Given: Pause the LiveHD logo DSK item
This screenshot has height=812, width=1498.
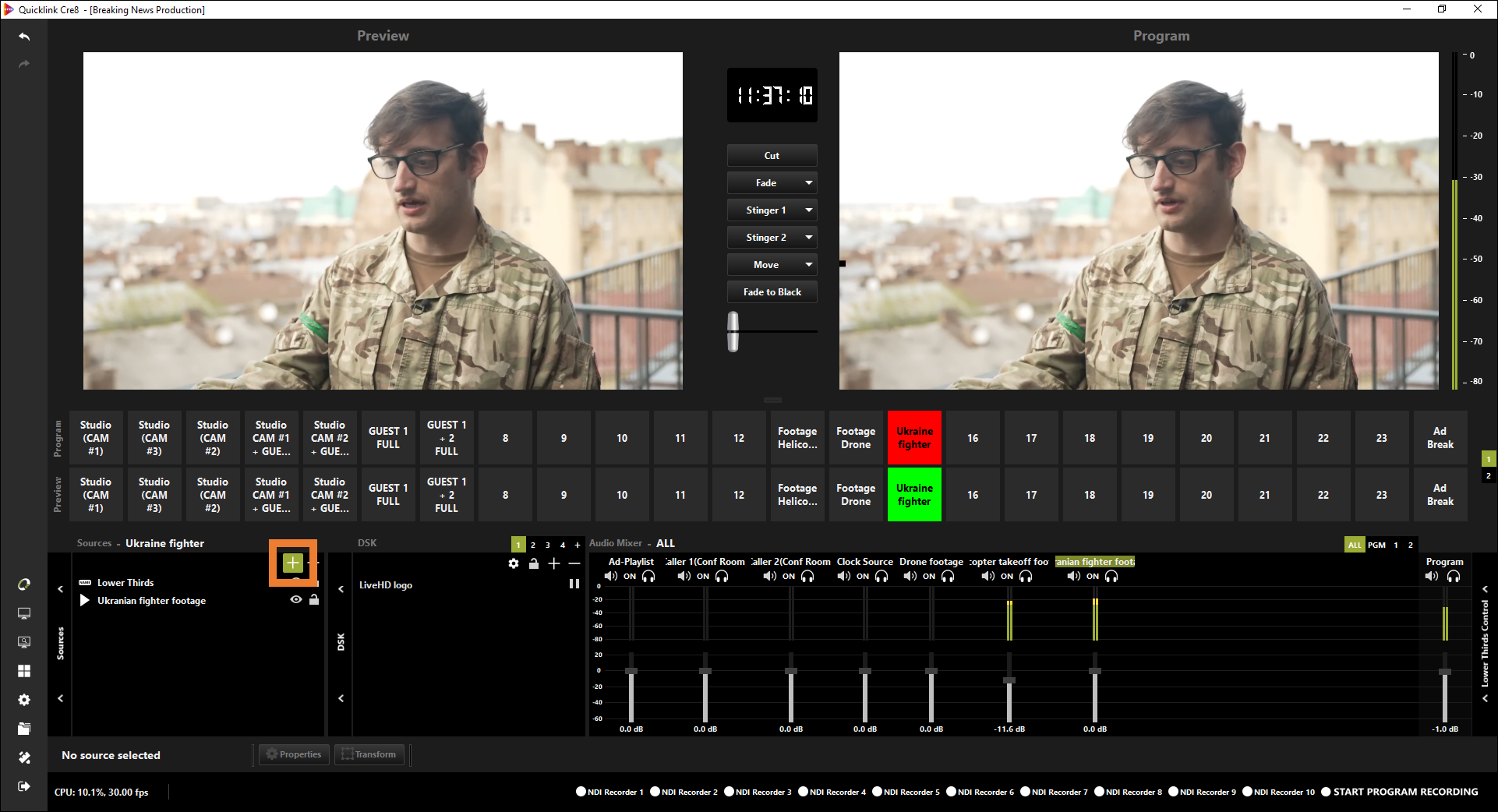Looking at the screenshot, I should pos(574,584).
